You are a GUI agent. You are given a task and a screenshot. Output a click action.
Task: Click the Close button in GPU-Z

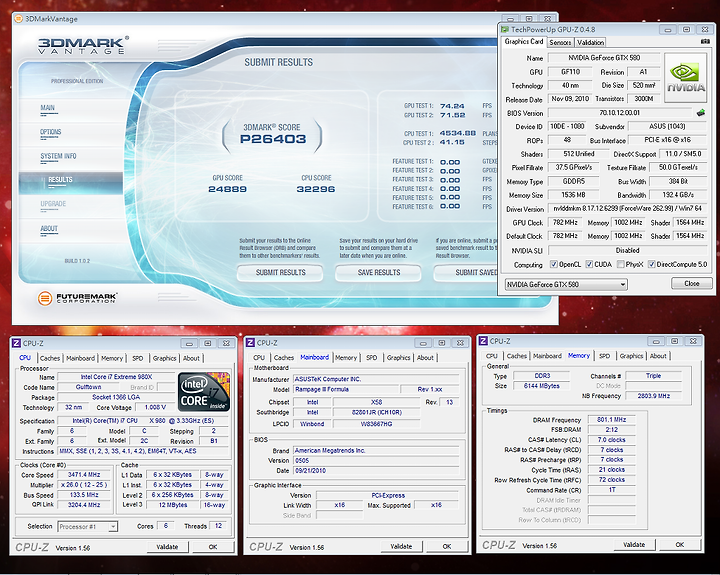[692, 283]
